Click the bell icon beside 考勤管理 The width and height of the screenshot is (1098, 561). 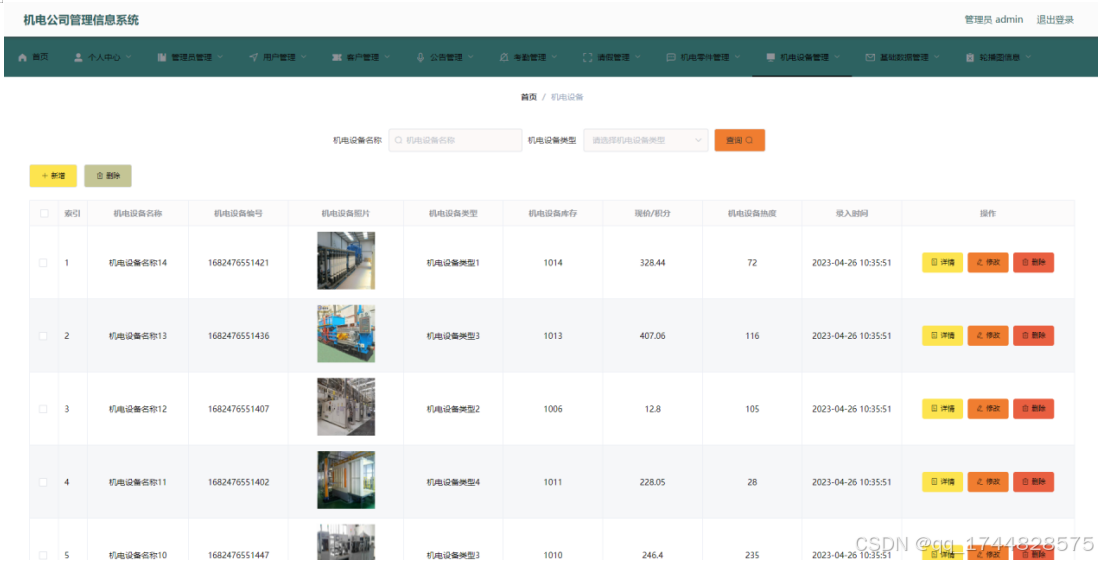[x=504, y=57]
